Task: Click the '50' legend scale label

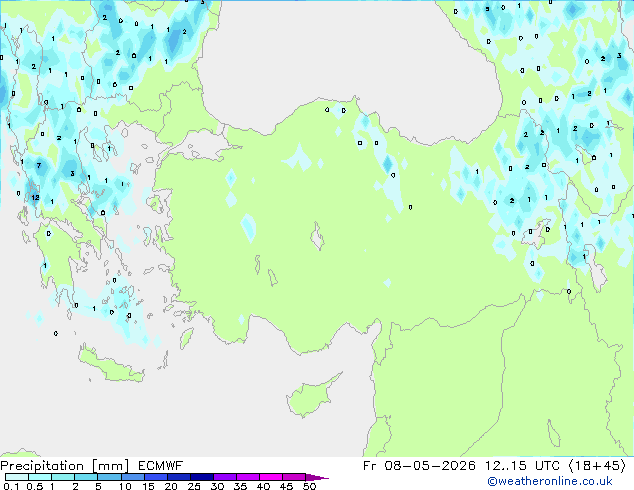Action: pyautogui.click(x=309, y=486)
